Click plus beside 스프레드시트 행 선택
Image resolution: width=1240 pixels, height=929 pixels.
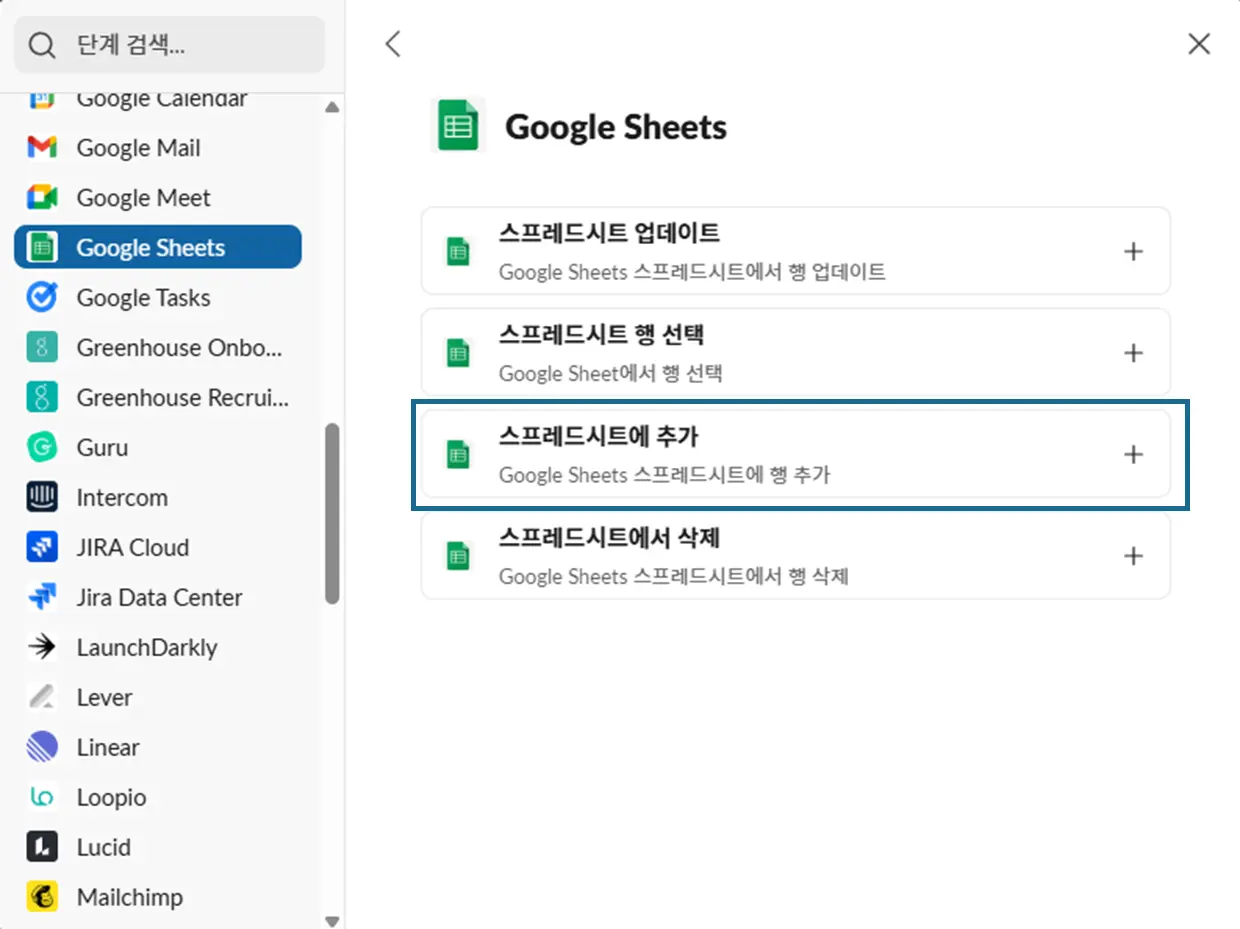coord(1133,353)
